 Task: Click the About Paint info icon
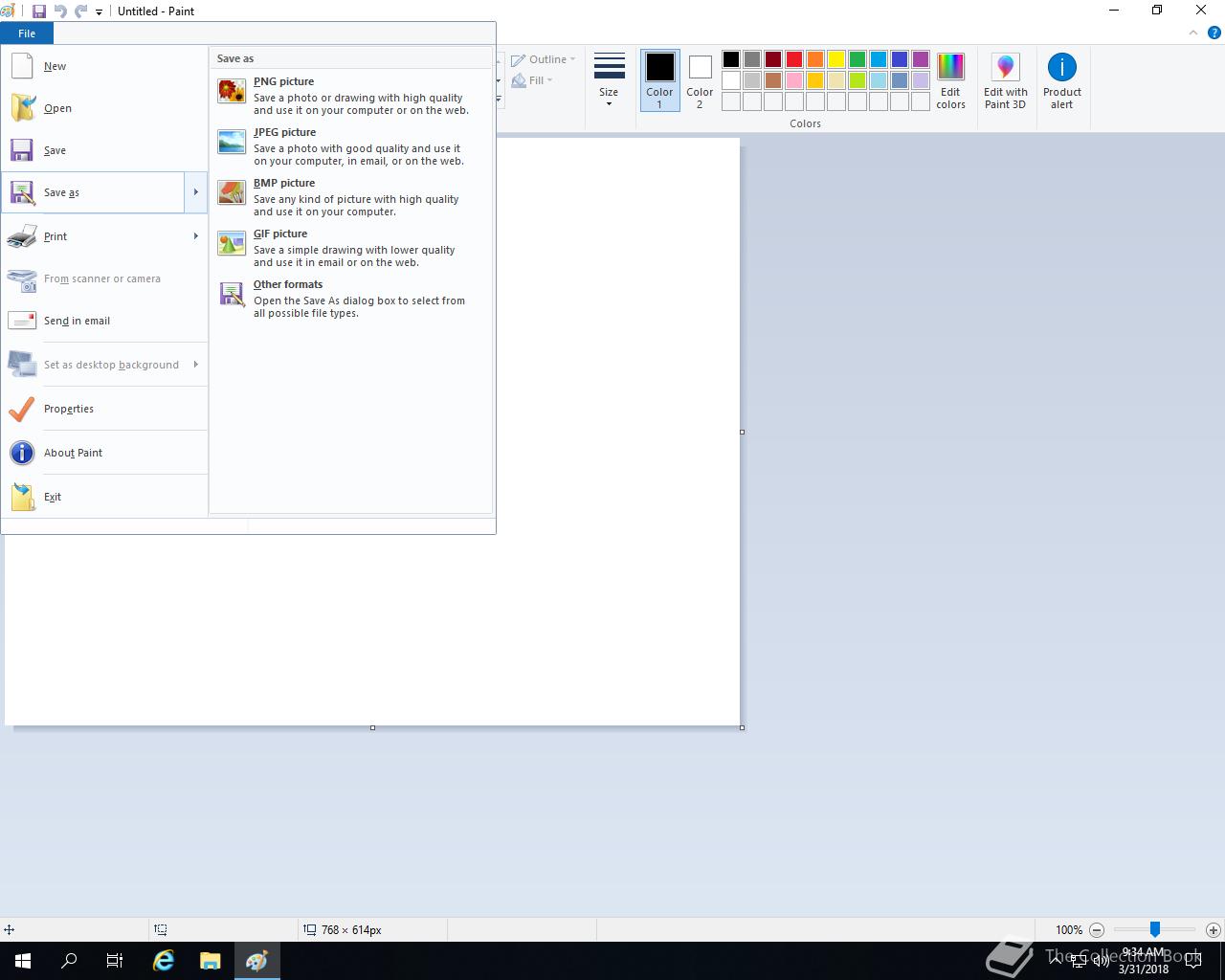click(22, 453)
